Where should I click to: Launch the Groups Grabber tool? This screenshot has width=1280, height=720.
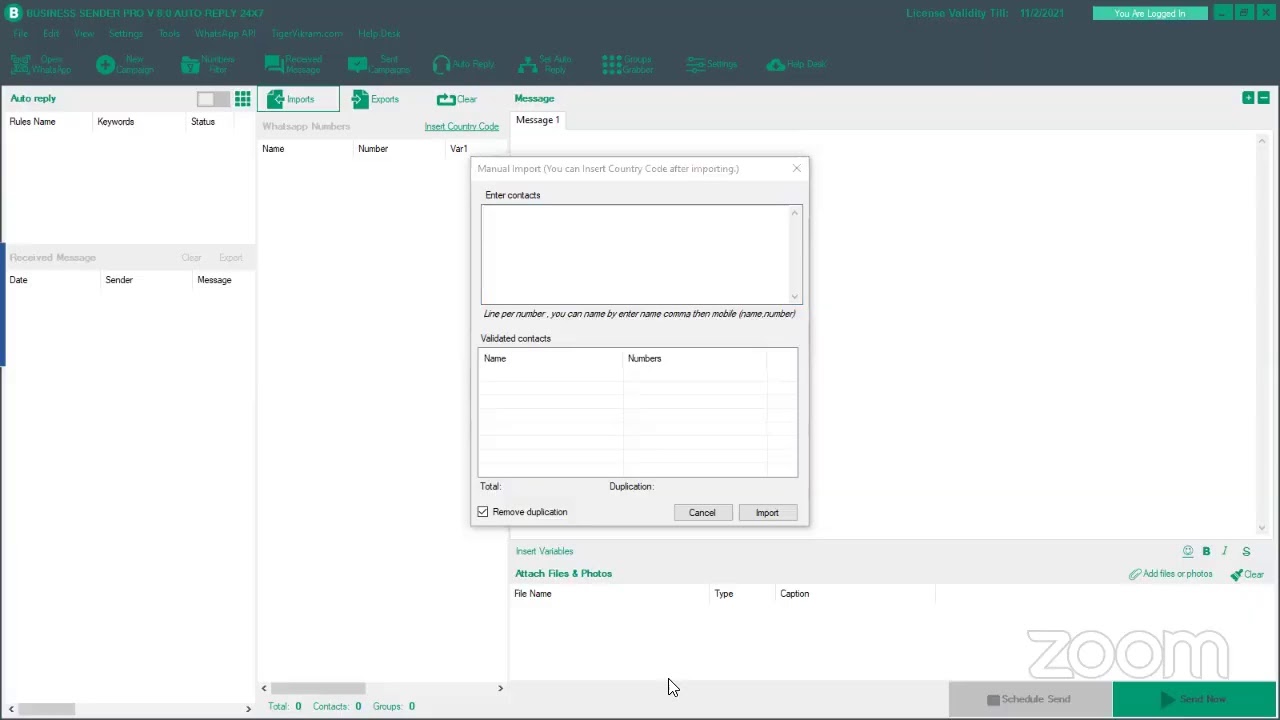coord(628,64)
